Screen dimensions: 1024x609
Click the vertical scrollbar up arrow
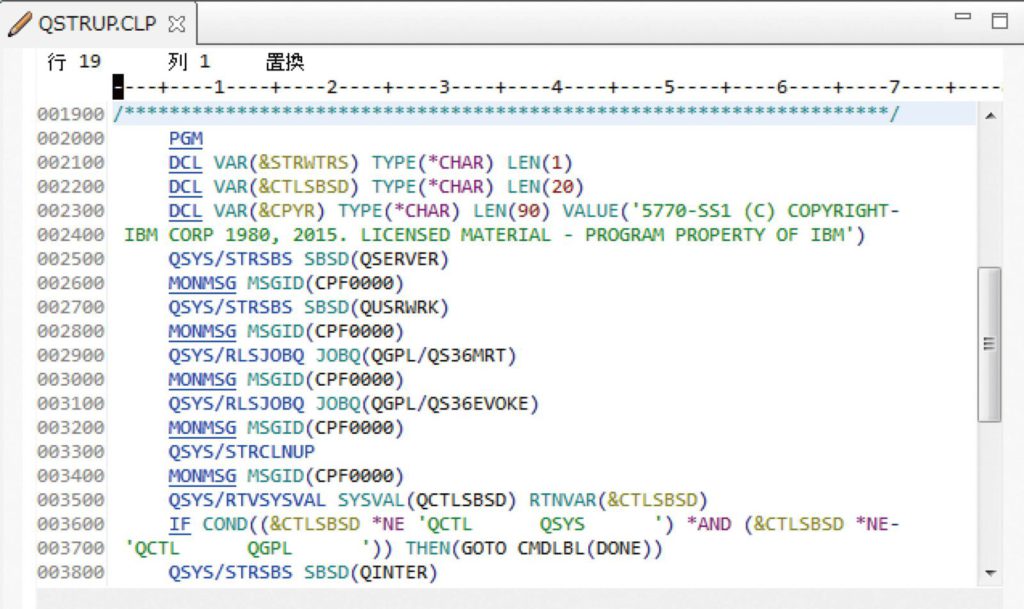click(x=989, y=117)
